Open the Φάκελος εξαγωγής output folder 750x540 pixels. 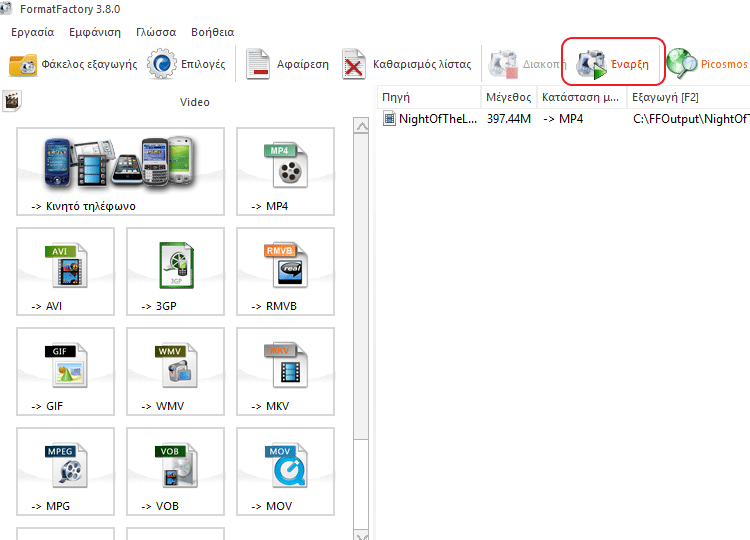[73, 64]
